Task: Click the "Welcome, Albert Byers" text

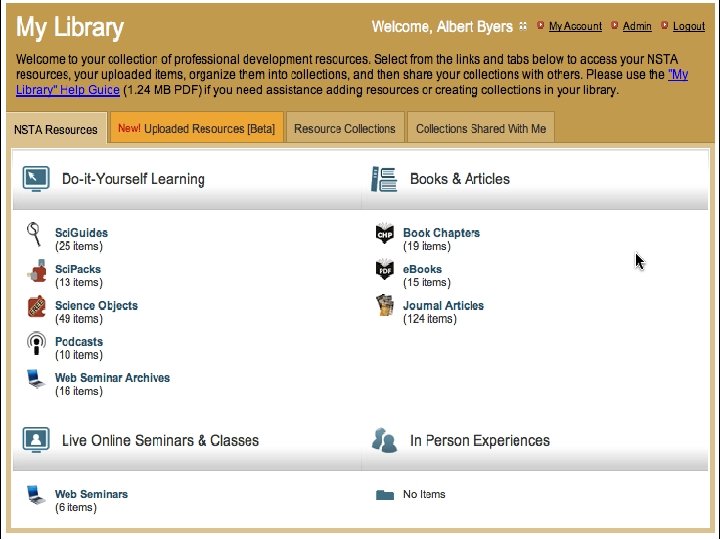Action: [442, 27]
